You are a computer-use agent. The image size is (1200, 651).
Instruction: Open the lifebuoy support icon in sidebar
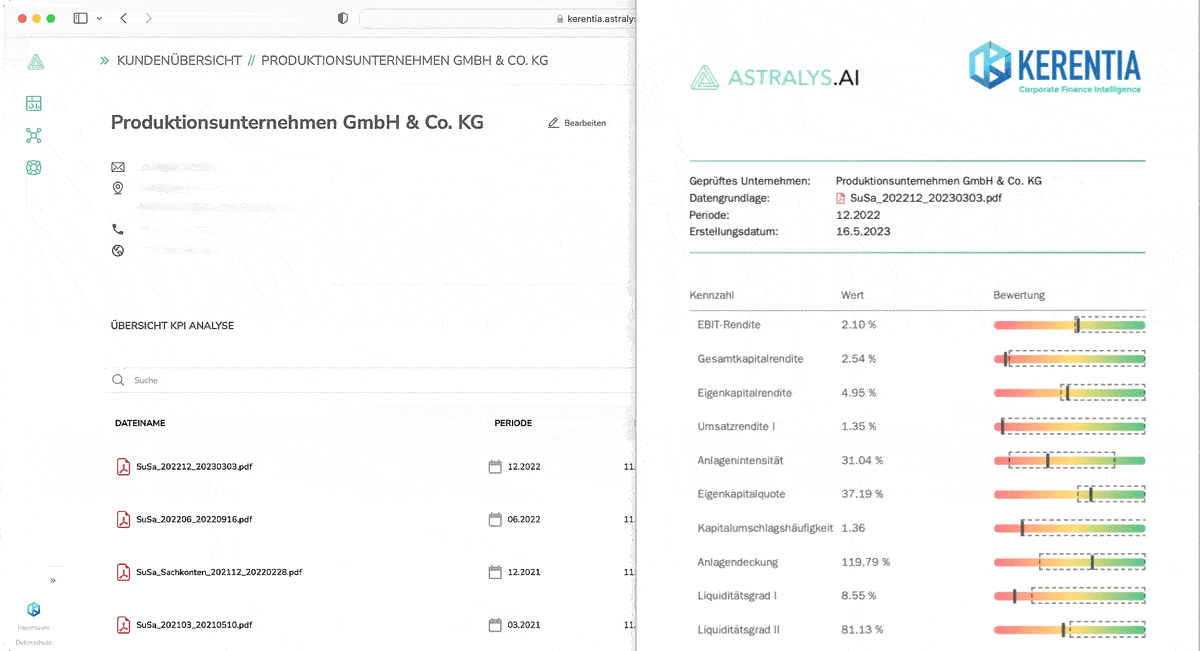click(34, 168)
